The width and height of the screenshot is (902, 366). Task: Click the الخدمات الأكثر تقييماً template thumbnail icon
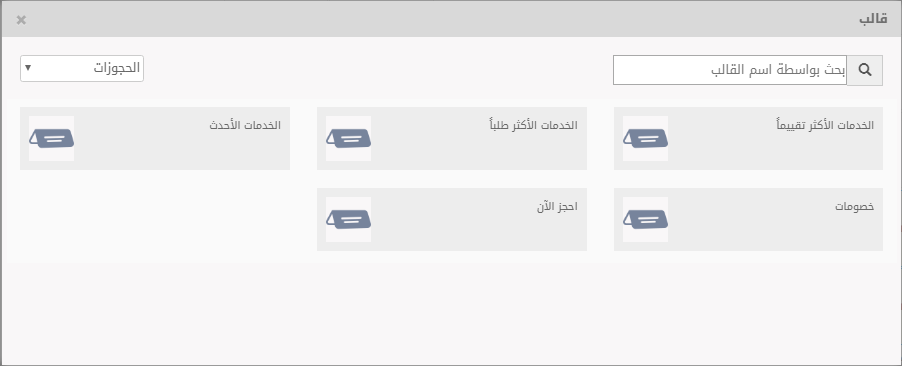pyautogui.click(x=645, y=139)
